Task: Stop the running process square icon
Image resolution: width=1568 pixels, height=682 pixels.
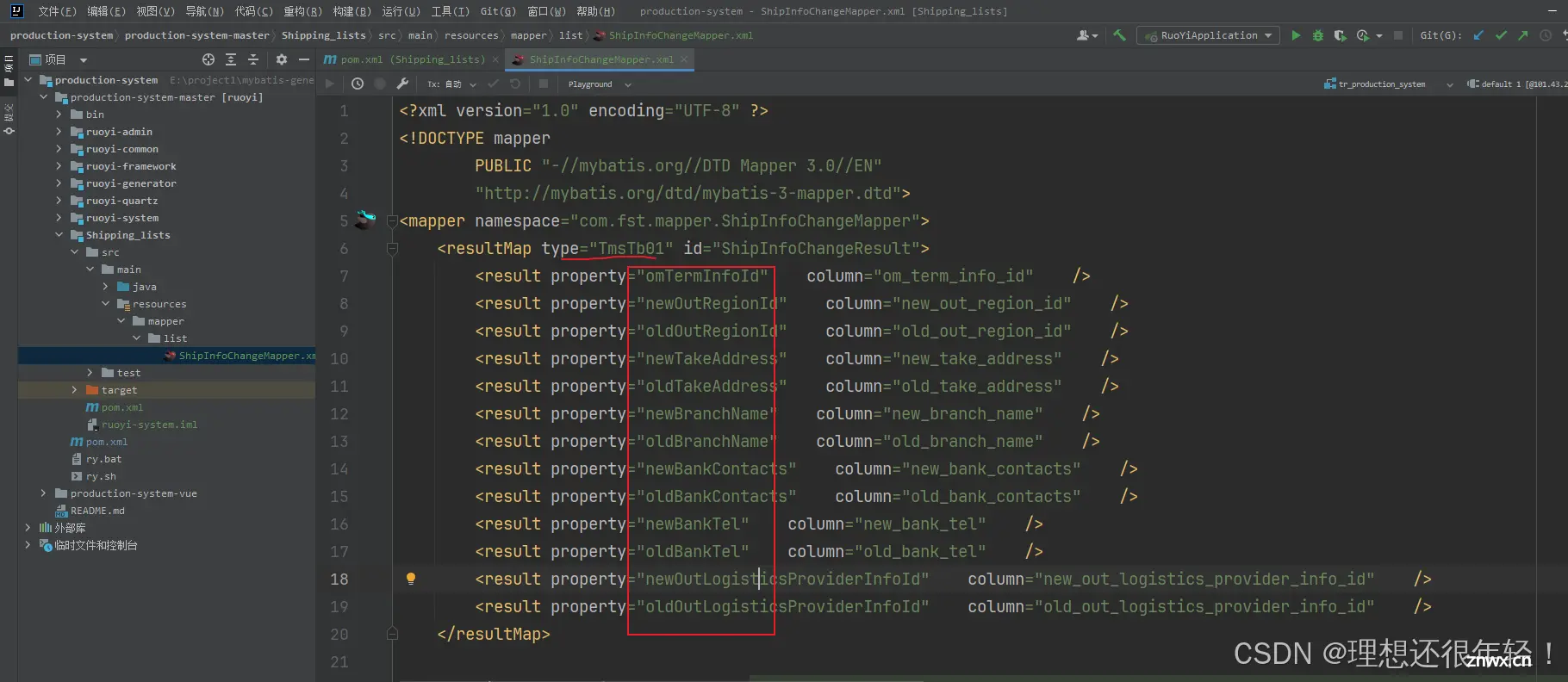Action: pos(1398,35)
